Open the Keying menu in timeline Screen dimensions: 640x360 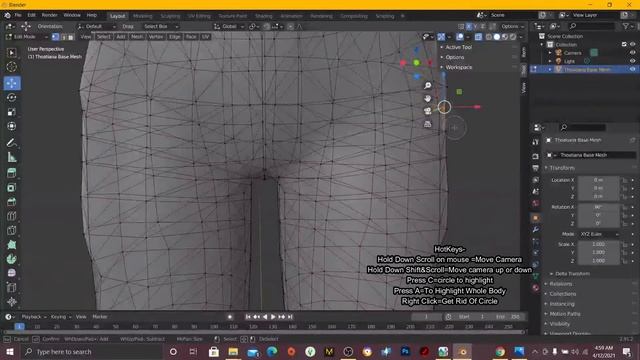pos(60,317)
